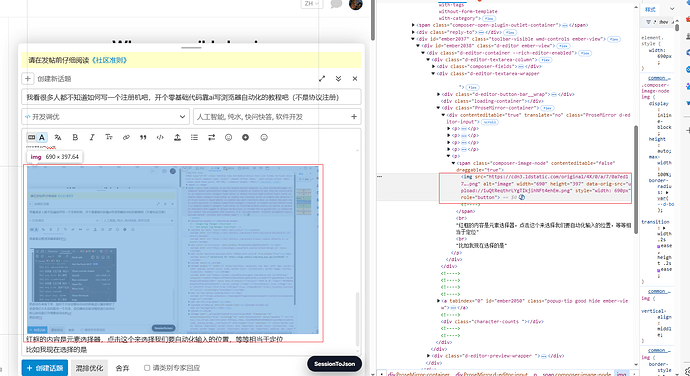This screenshot has width=690, height=376.
Task: Click the 'transition' property in styles pane
Action: [655, 222]
